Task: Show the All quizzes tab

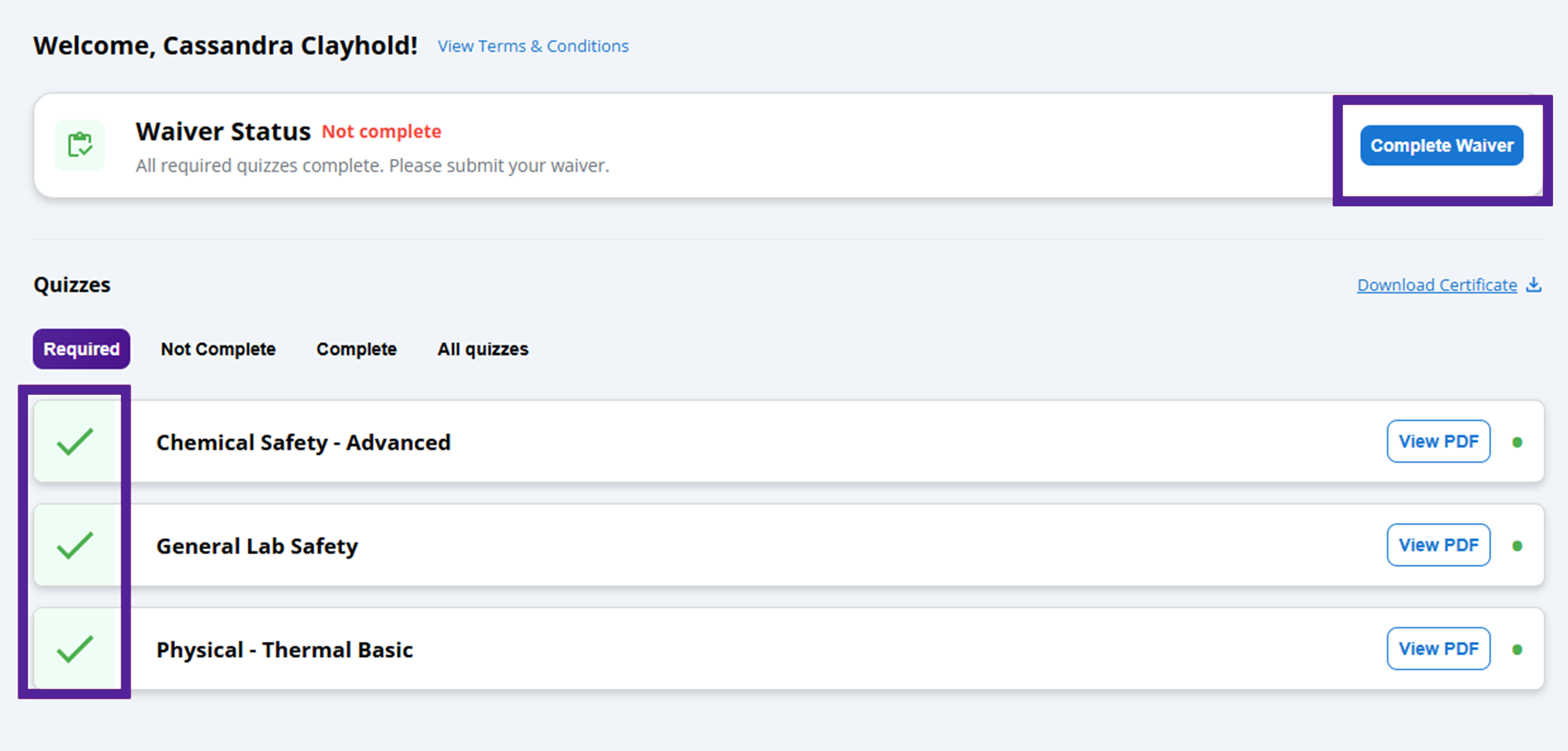Action: coord(482,348)
